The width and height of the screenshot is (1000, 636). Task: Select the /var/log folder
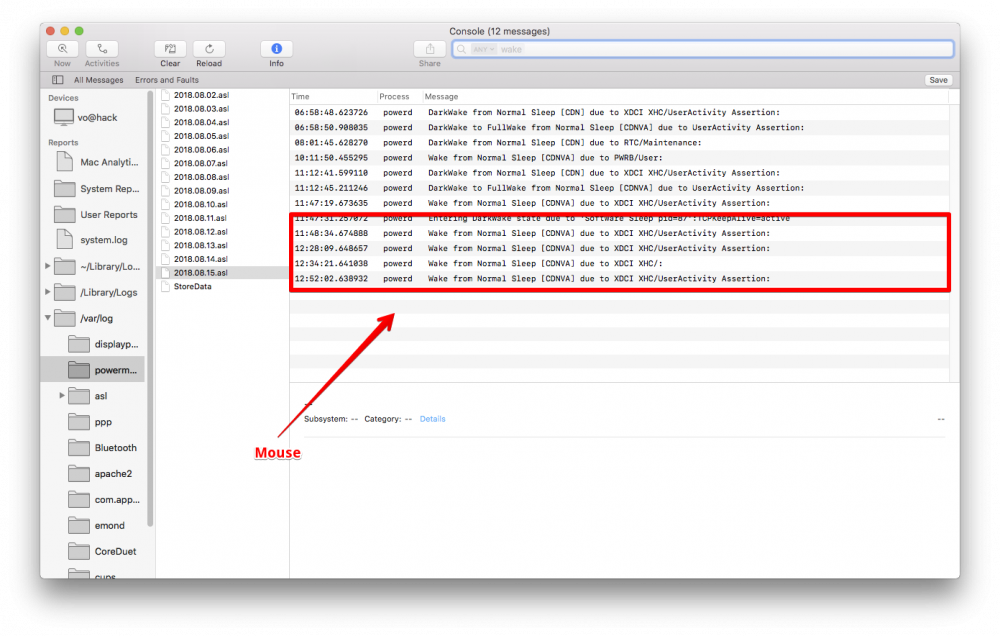click(x=84, y=318)
